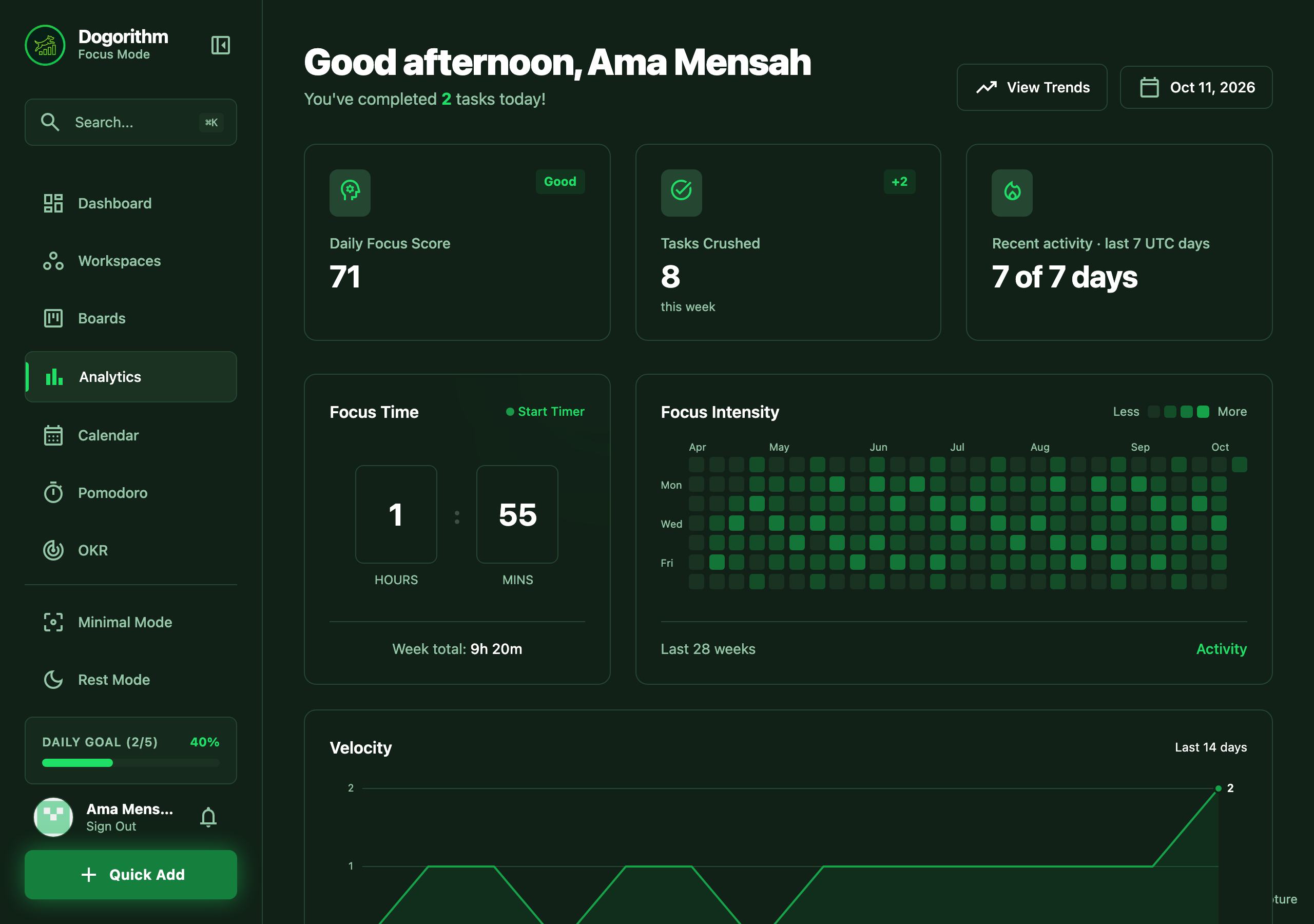1314x924 pixels.
Task: Click the 7 of 7 days value
Action: click(x=1065, y=277)
